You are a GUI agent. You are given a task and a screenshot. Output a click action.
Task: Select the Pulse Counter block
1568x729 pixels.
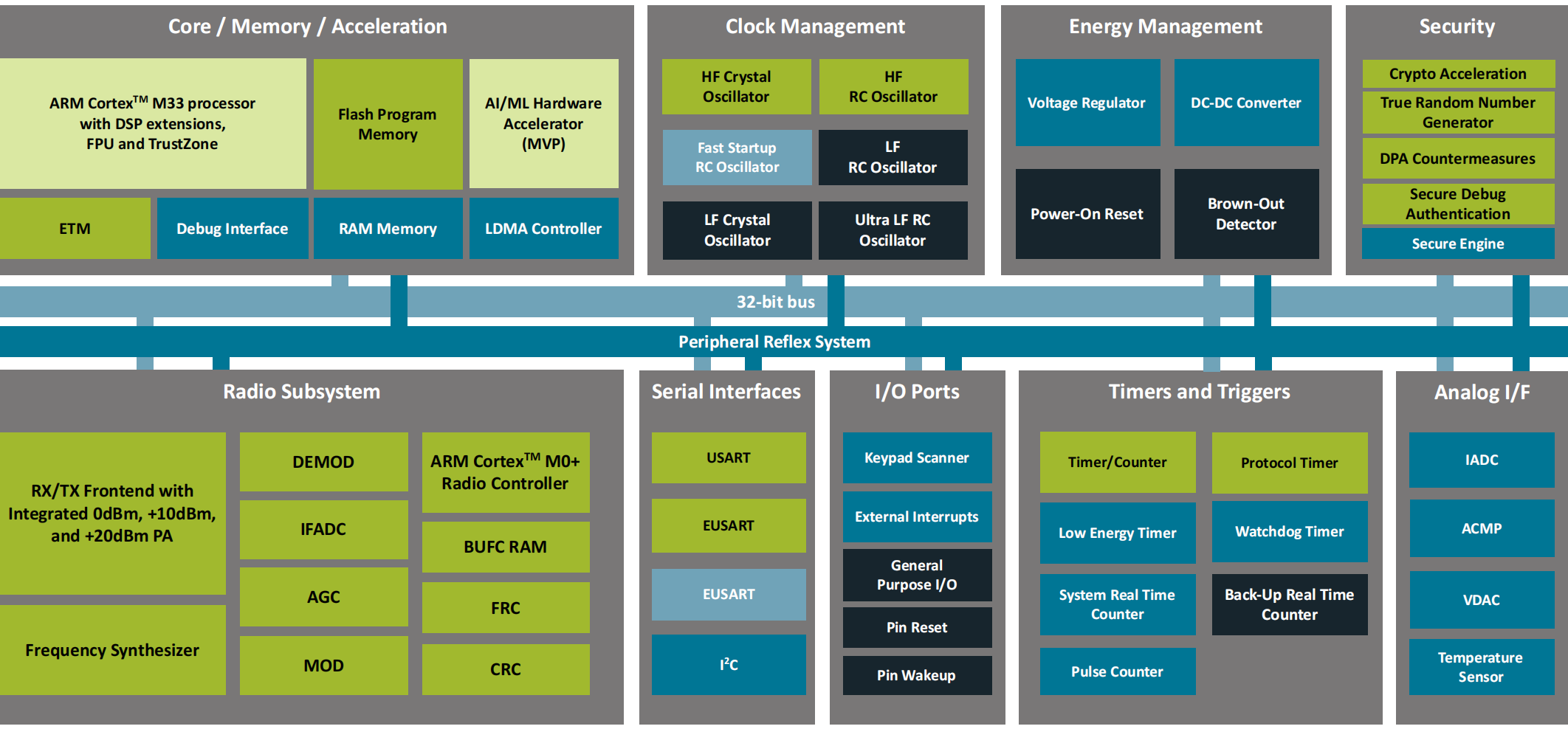[x=1118, y=671]
